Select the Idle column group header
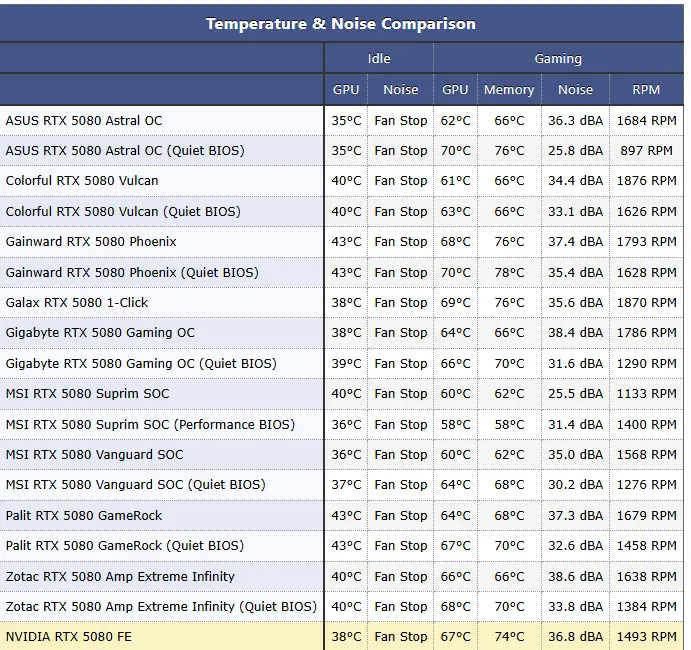This screenshot has width=691, height=650. click(379, 58)
